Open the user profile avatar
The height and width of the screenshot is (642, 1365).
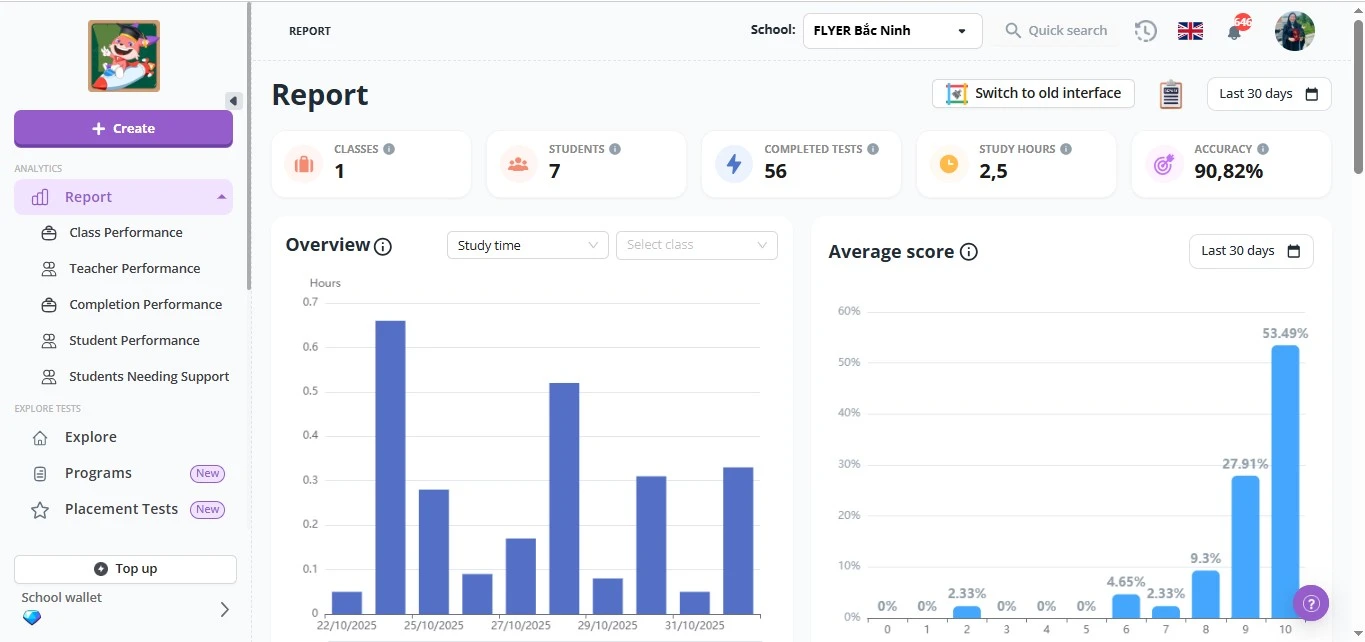click(x=1294, y=31)
